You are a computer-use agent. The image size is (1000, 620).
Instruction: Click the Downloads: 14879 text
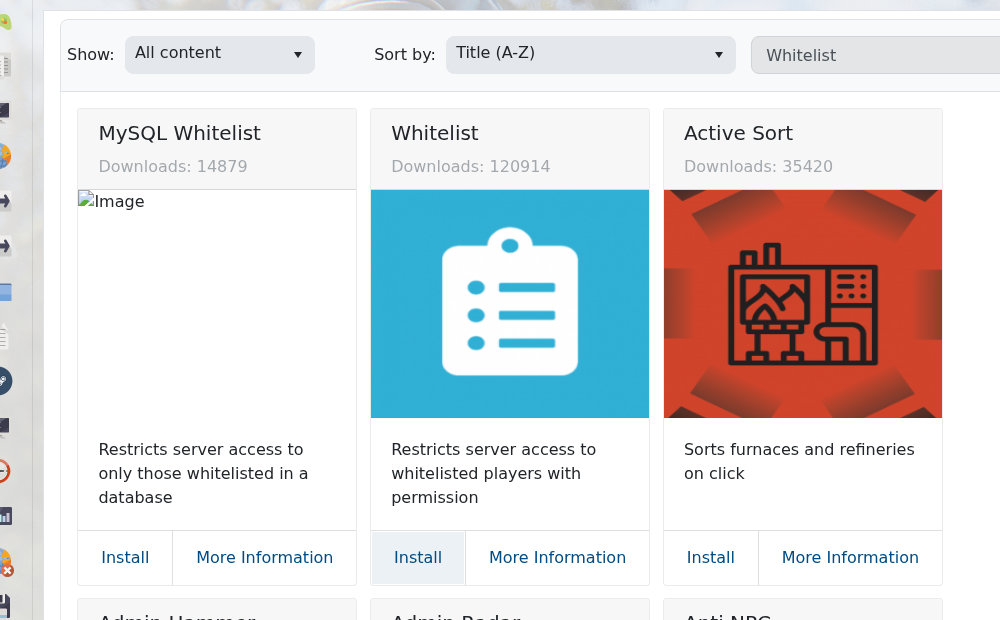[173, 166]
